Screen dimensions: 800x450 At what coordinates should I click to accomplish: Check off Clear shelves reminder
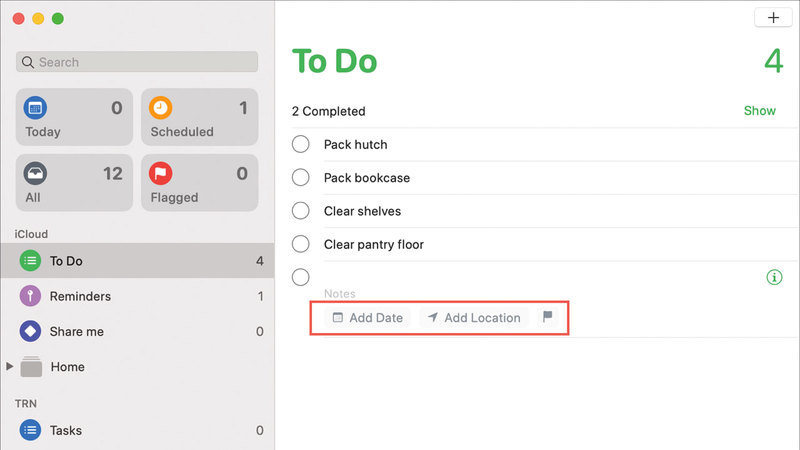point(301,211)
